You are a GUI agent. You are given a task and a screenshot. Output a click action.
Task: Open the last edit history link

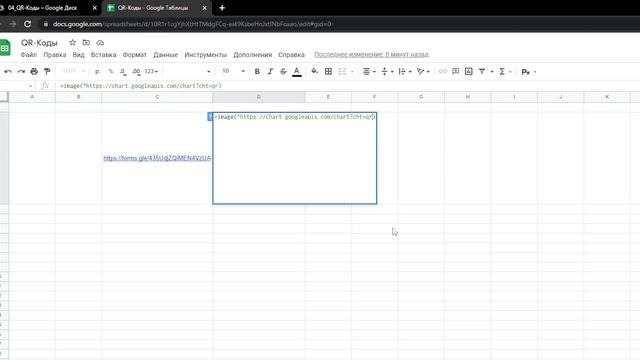(x=371, y=54)
